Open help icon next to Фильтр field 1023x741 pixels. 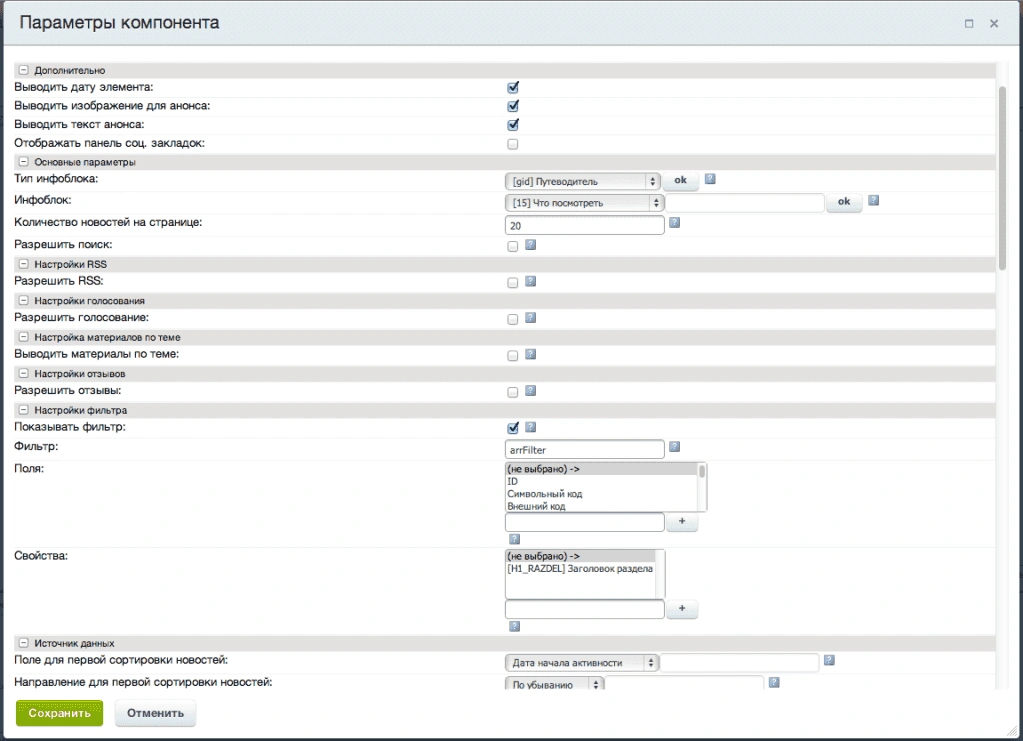pos(675,447)
